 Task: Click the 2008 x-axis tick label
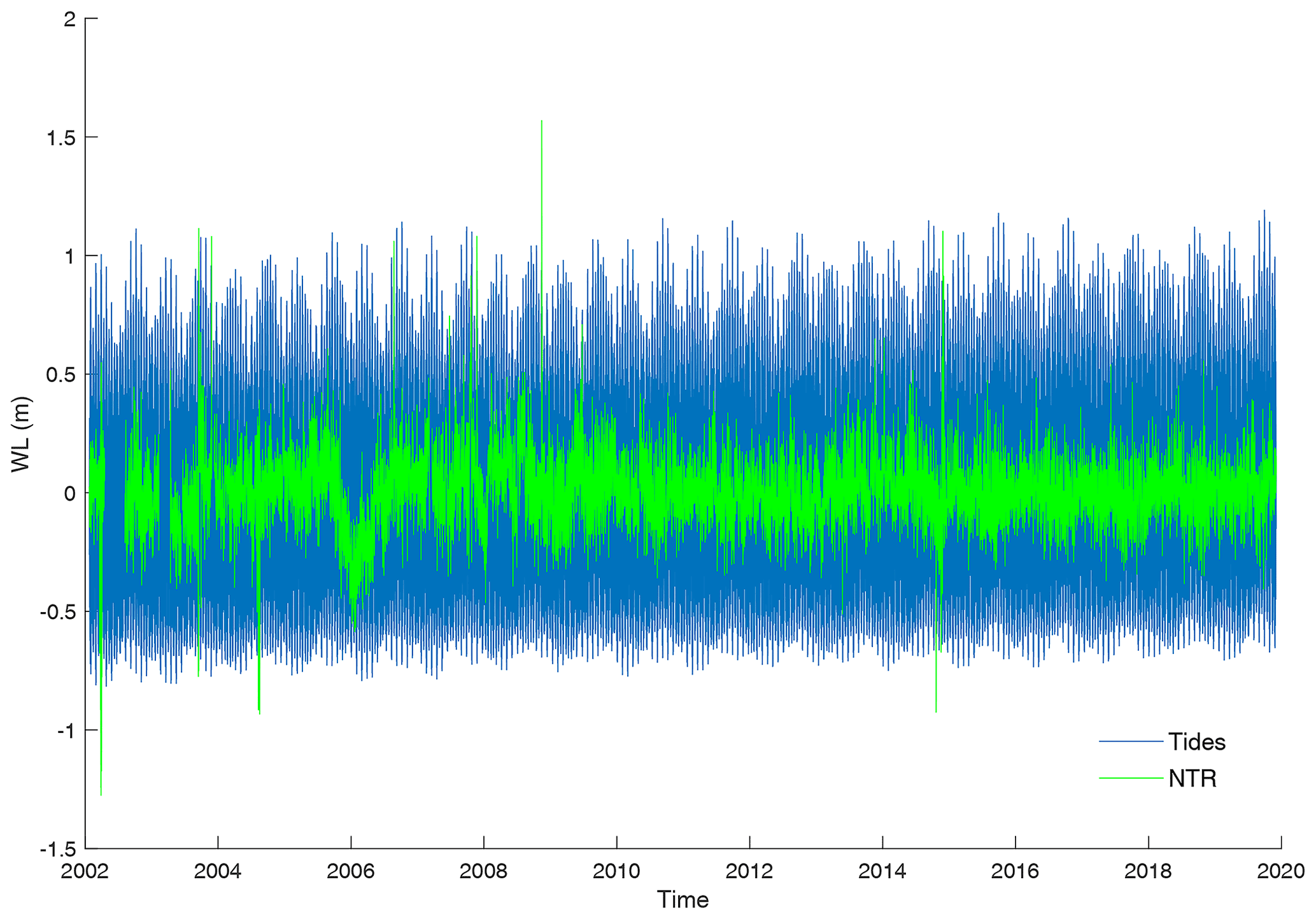(483, 872)
